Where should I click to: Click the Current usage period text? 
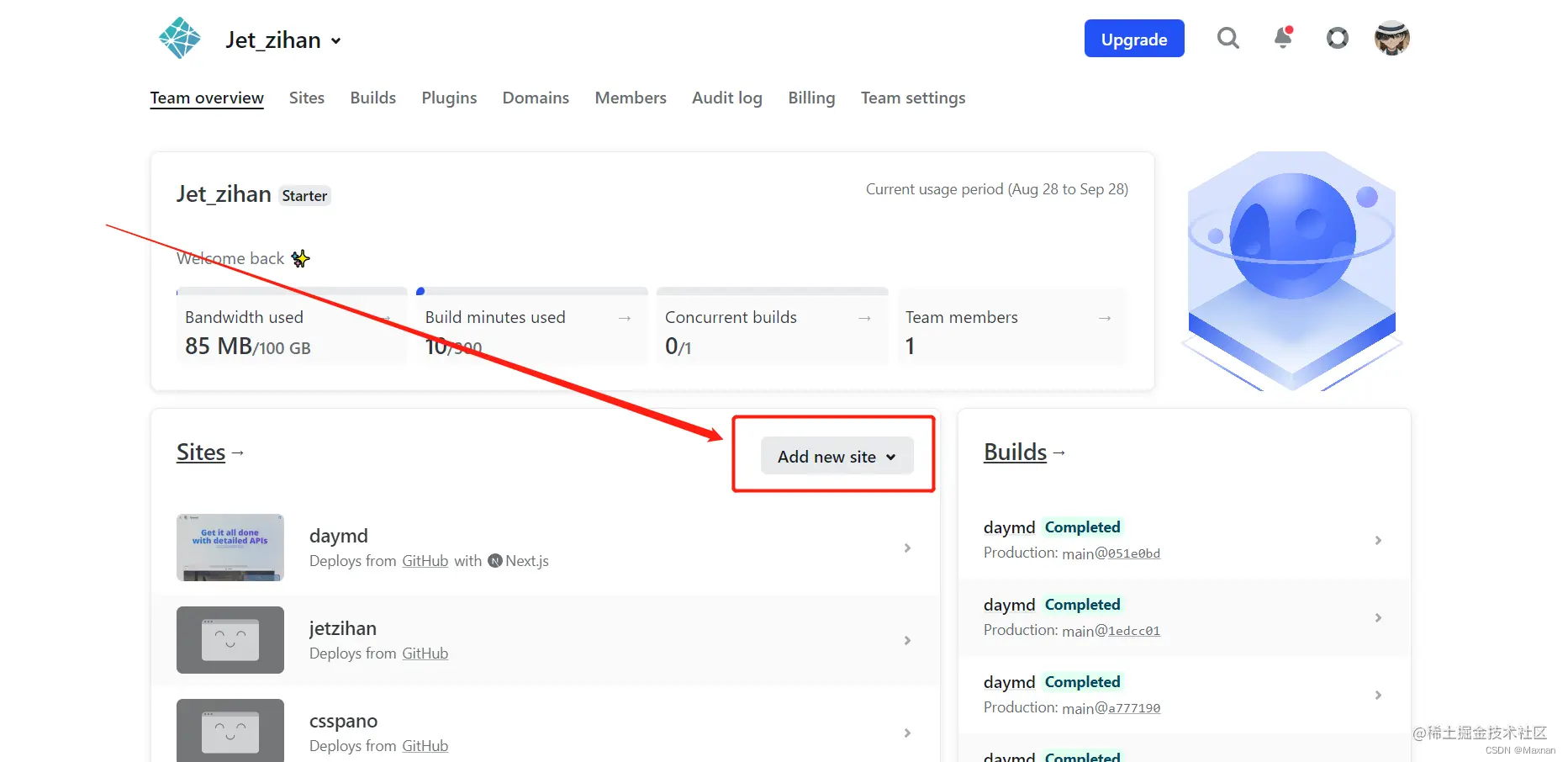[997, 189]
